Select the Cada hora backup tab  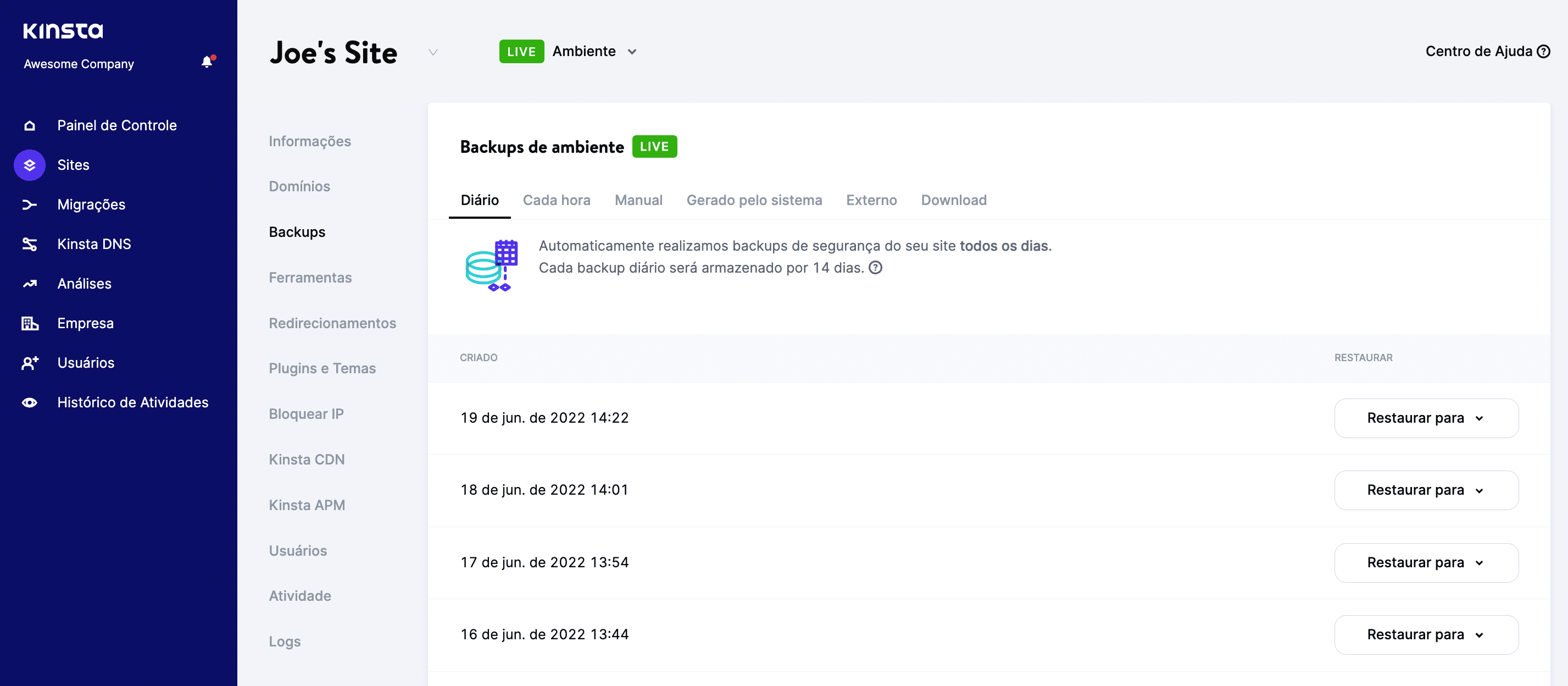(x=556, y=199)
